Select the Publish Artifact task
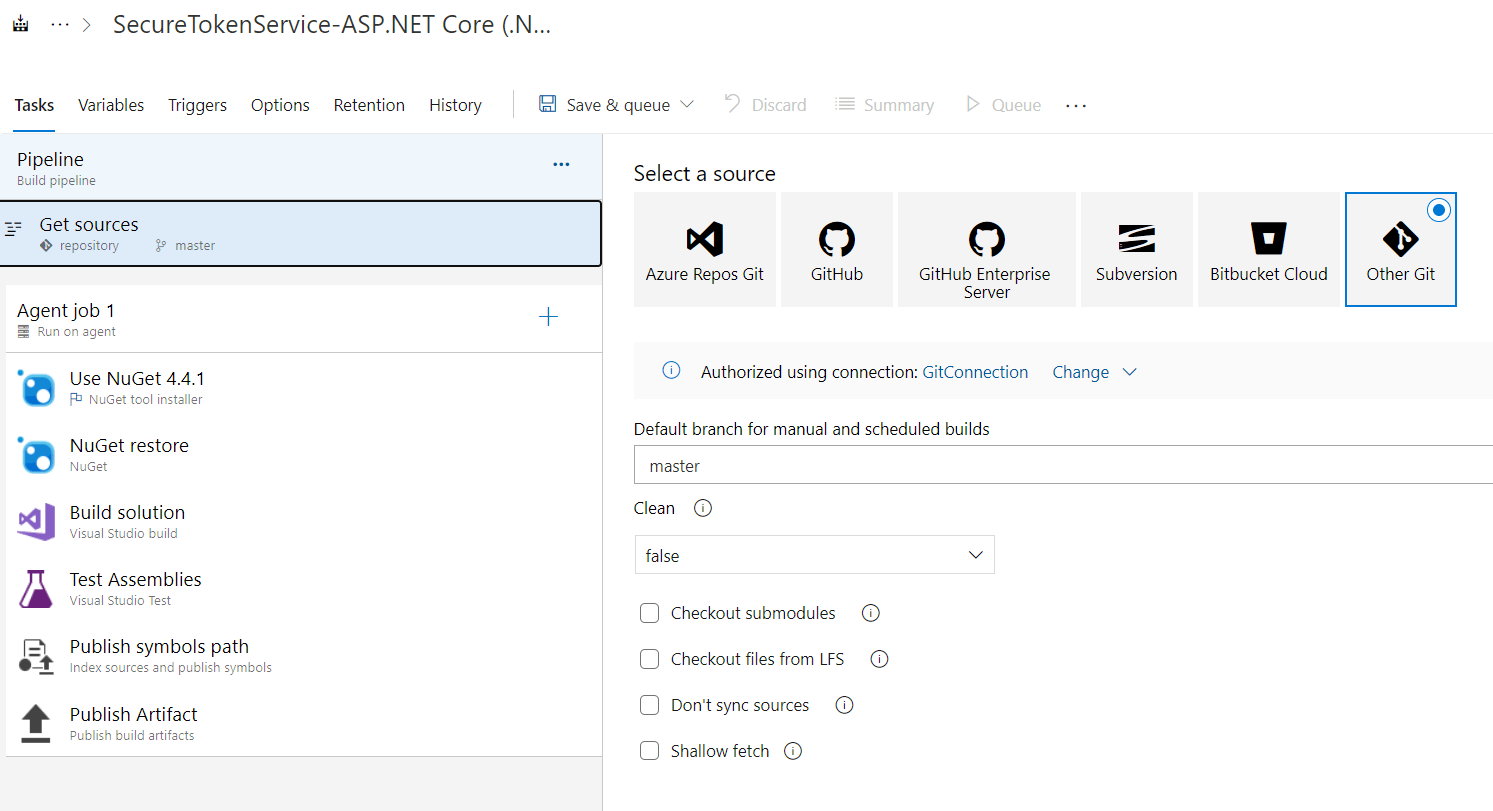Viewport: 1493px width, 811px height. point(304,723)
